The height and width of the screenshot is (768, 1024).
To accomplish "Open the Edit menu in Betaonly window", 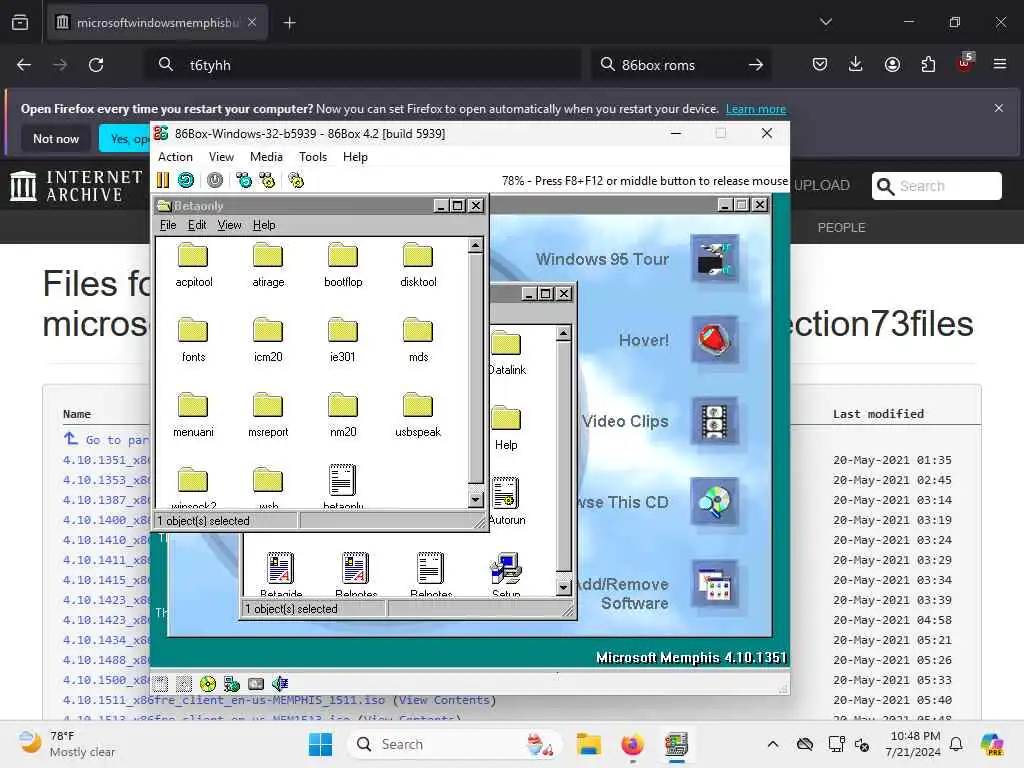I will pos(197,225).
